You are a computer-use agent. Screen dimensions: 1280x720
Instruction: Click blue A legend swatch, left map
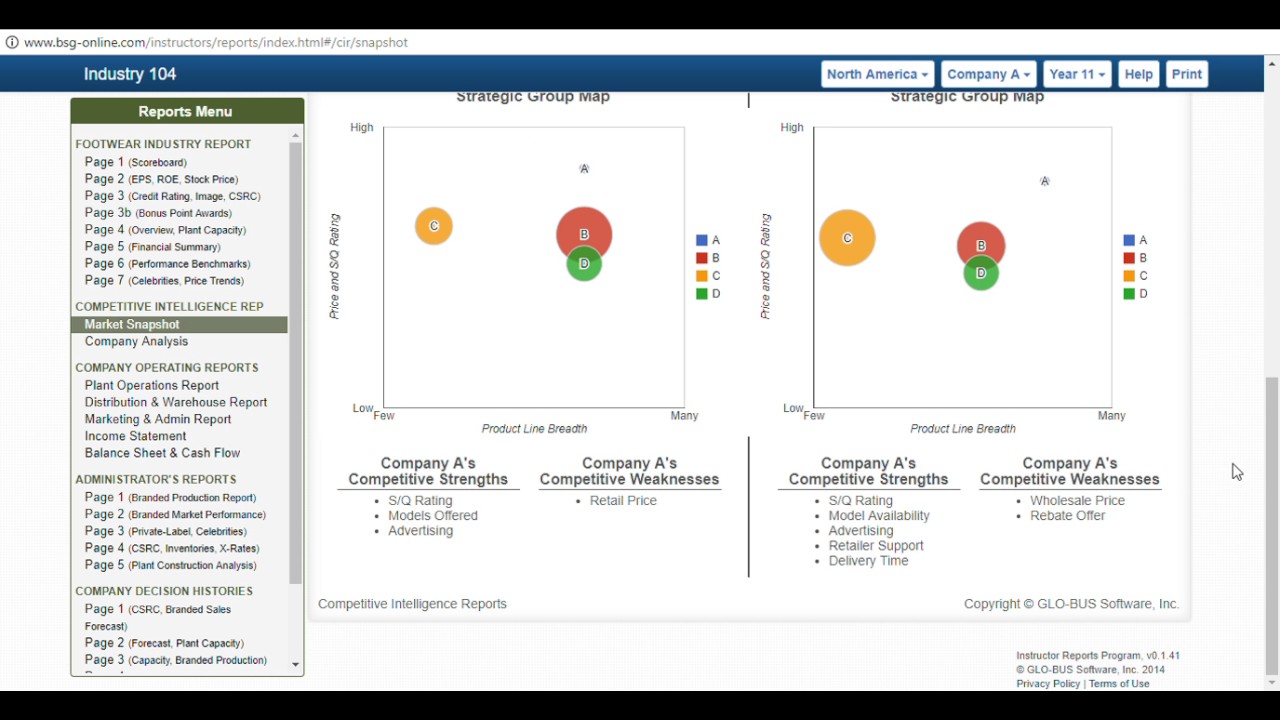pyautogui.click(x=702, y=240)
